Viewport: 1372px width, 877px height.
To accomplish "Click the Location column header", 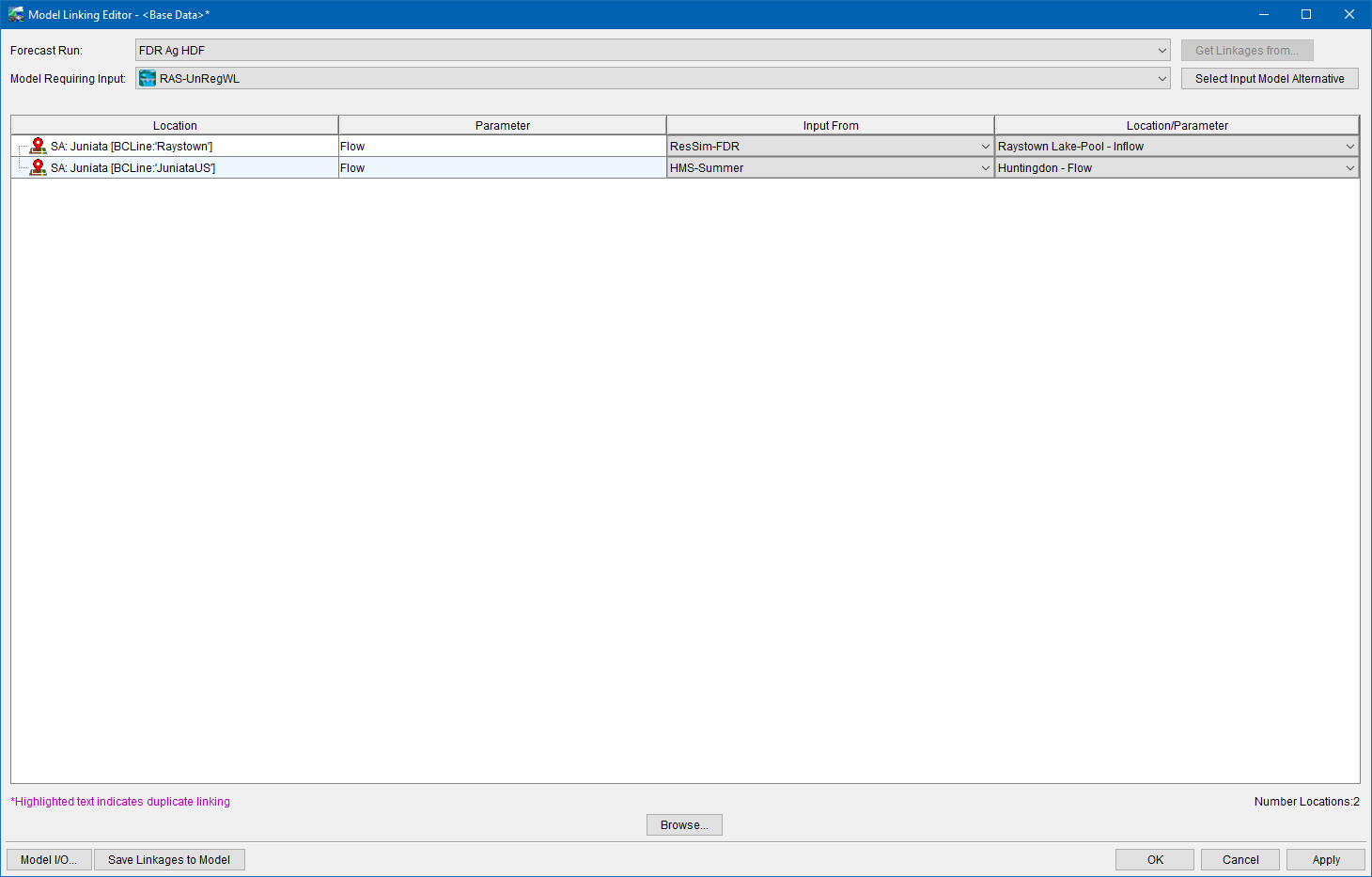I will [x=175, y=126].
